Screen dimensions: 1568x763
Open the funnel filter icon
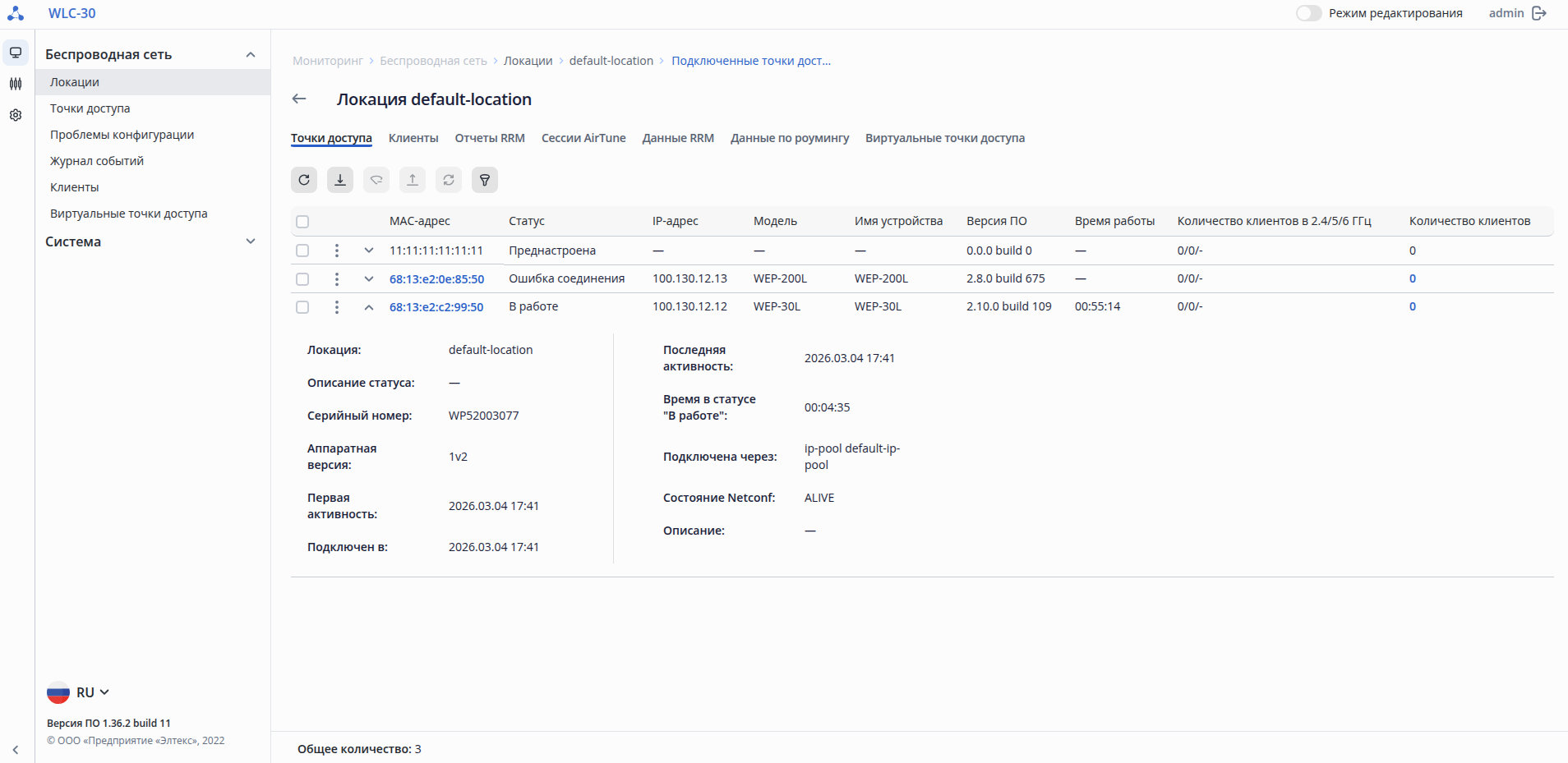485,180
